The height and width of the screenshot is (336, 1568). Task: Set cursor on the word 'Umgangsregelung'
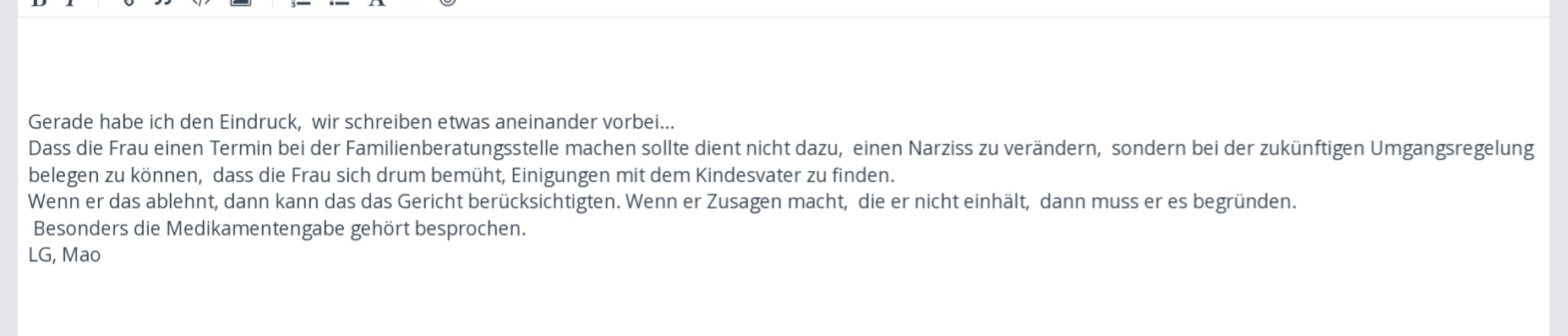(x=1451, y=149)
